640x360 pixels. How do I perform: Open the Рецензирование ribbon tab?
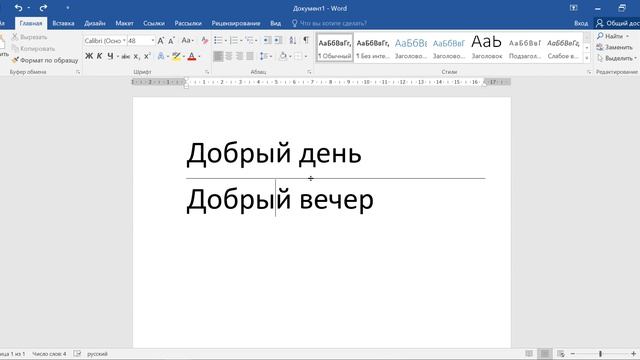tap(236, 23)
